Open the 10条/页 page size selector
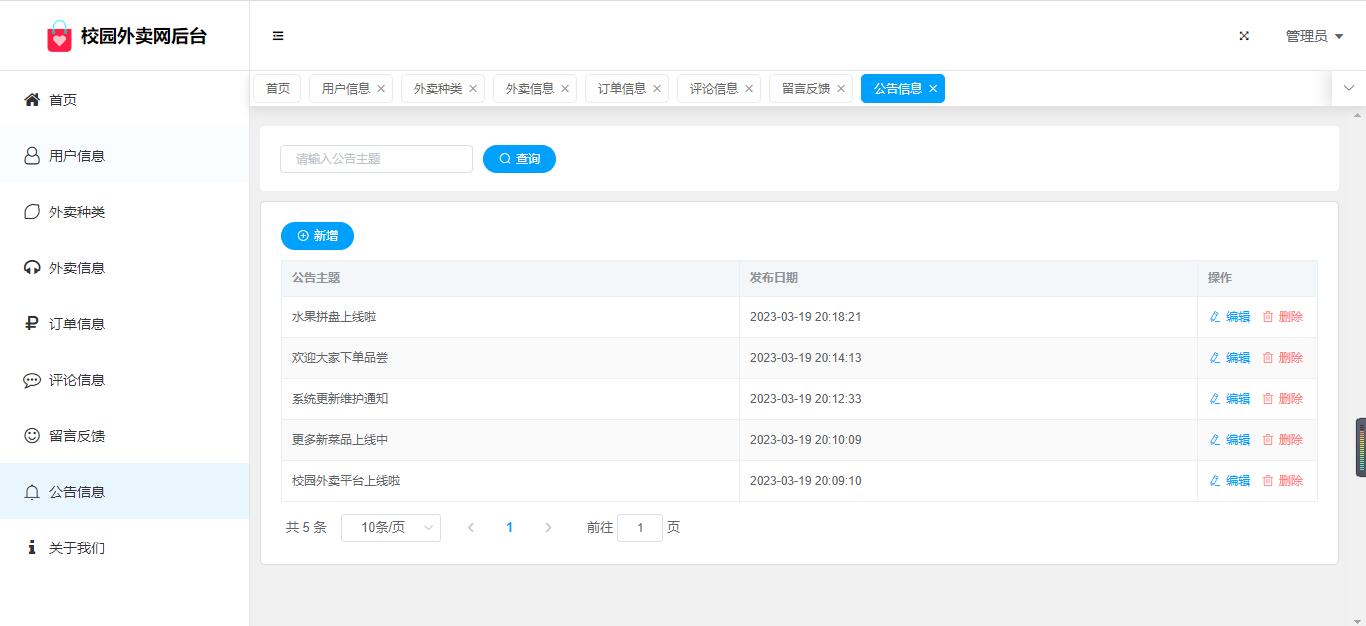Viewport: 1366px width, 626px height. coord(390,527)
